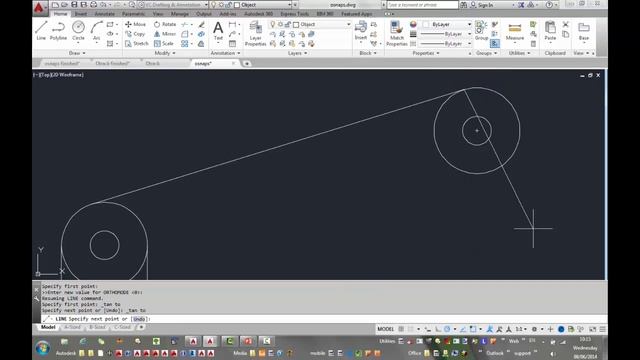Expand the Modify panel dropdown
The height and width of the screenshot is (360, 640).
164,53
